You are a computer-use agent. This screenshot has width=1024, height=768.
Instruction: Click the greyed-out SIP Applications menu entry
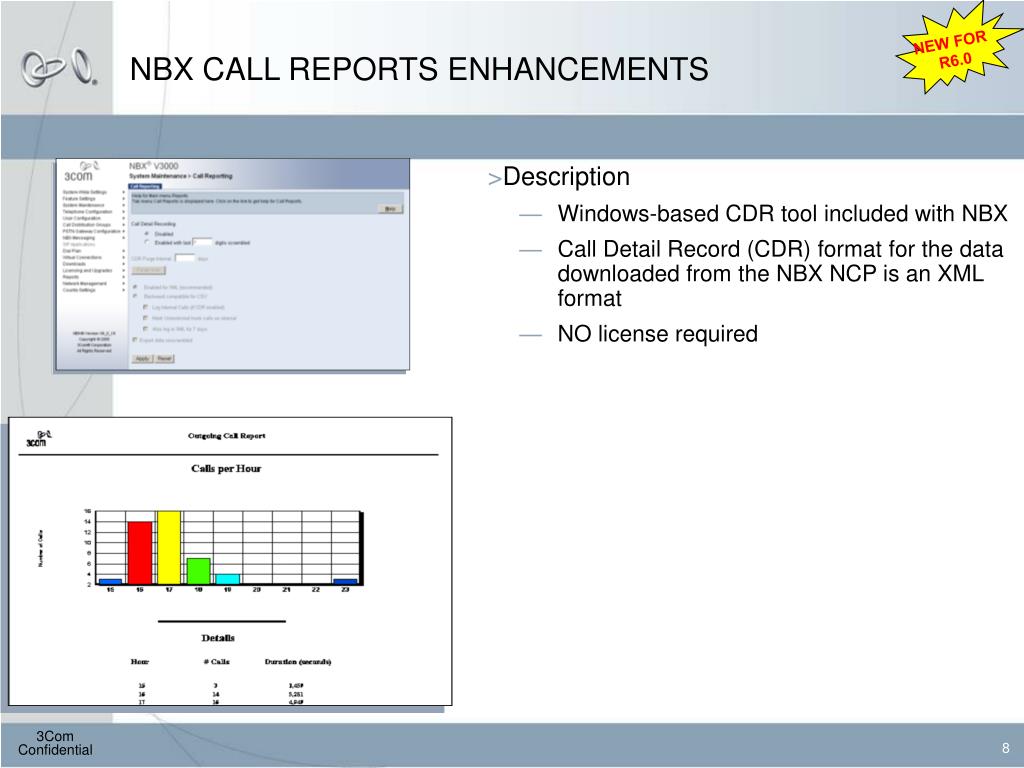click(79, 244)
